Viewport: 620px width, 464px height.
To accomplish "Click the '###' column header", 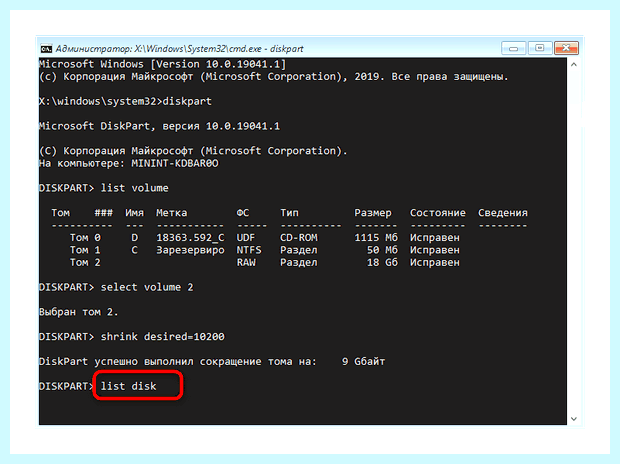I will point(104,213).
